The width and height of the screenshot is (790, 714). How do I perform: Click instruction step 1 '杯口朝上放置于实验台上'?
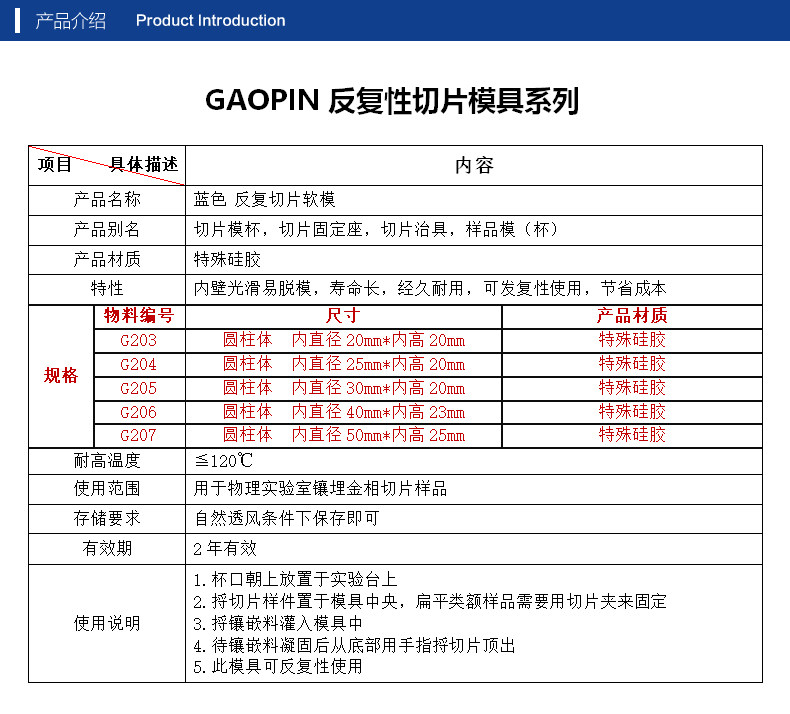[295, 580]
